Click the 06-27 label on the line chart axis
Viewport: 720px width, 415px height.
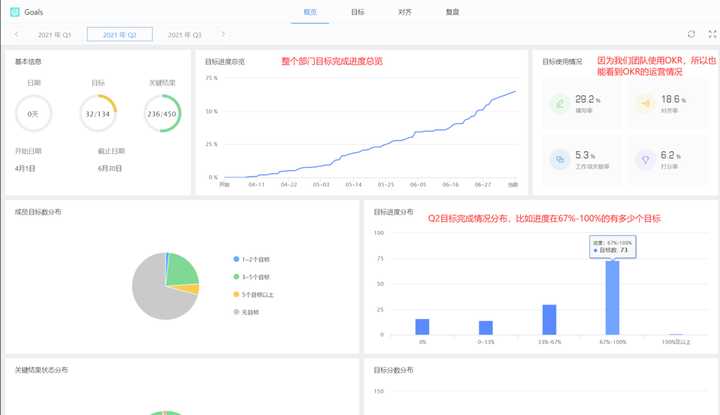click(x=483, y=185)
